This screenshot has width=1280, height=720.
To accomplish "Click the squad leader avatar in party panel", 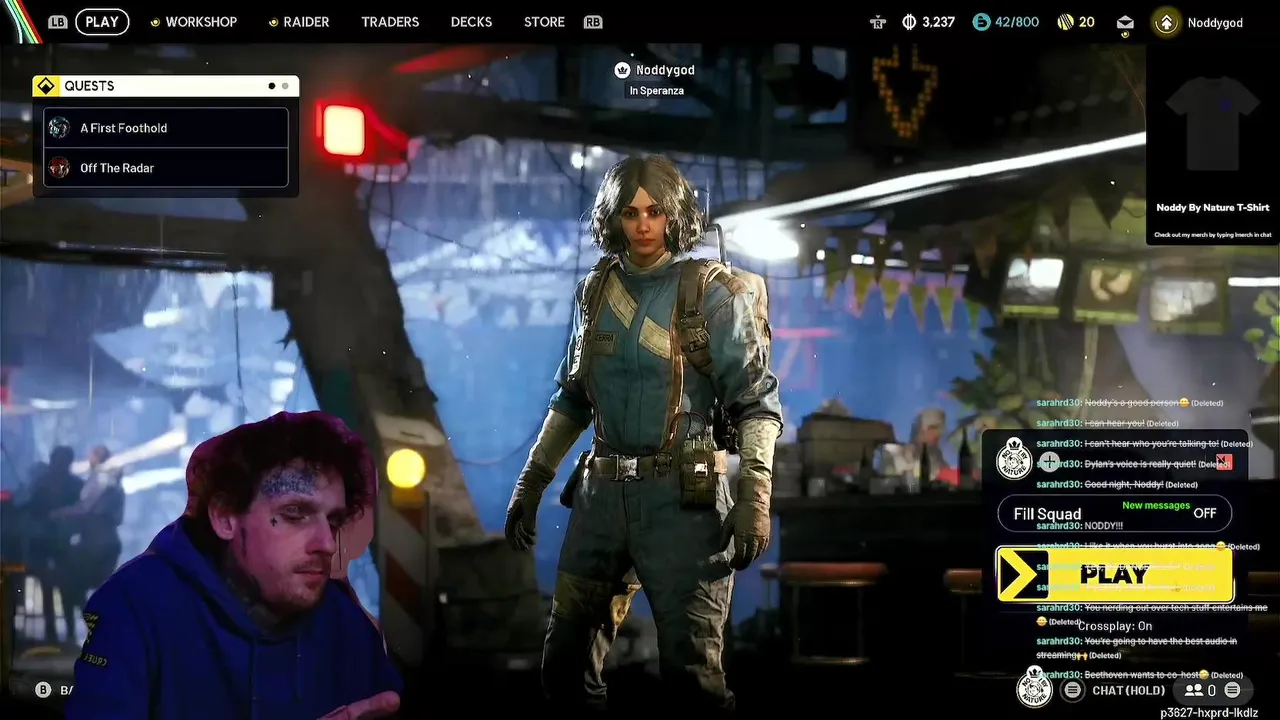I will click(x=1013, y=459).
